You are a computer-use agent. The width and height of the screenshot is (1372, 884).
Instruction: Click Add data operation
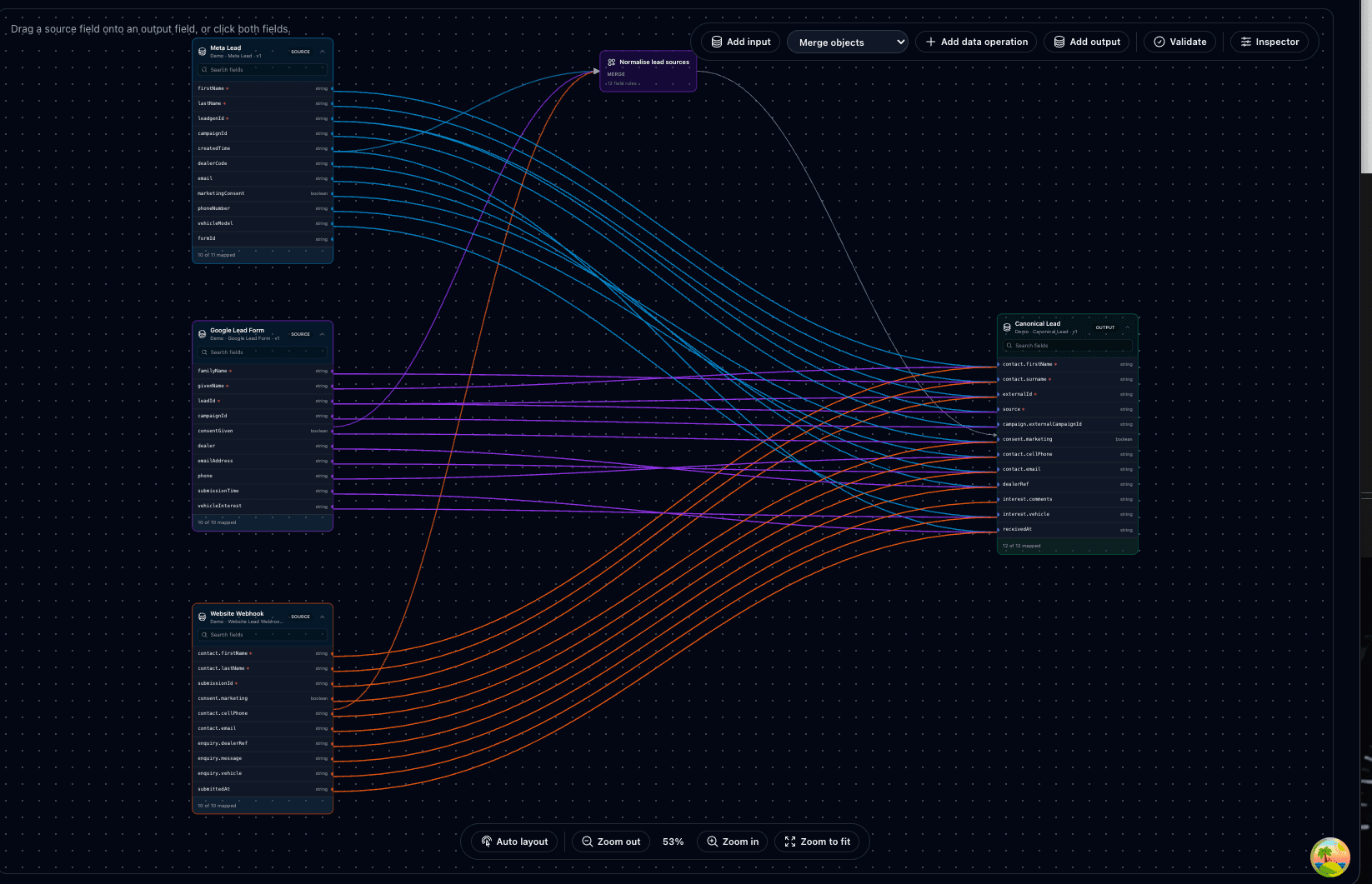point(976,42)
